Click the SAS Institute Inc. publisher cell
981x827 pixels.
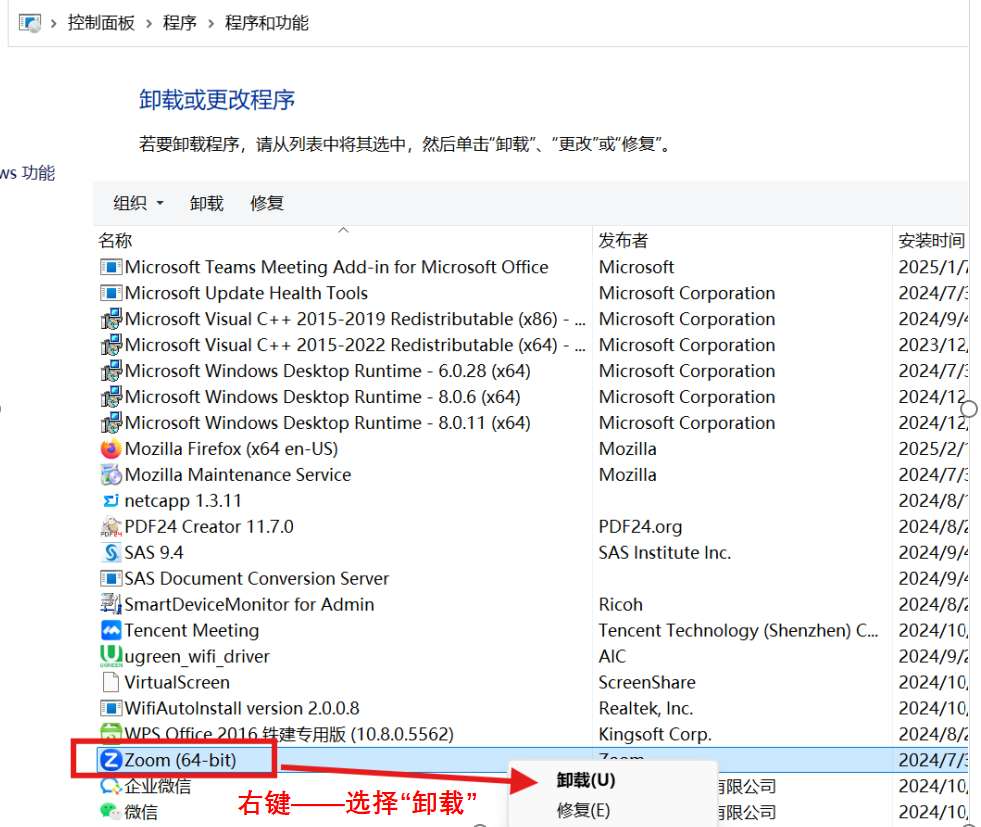[x=664, y=552]
